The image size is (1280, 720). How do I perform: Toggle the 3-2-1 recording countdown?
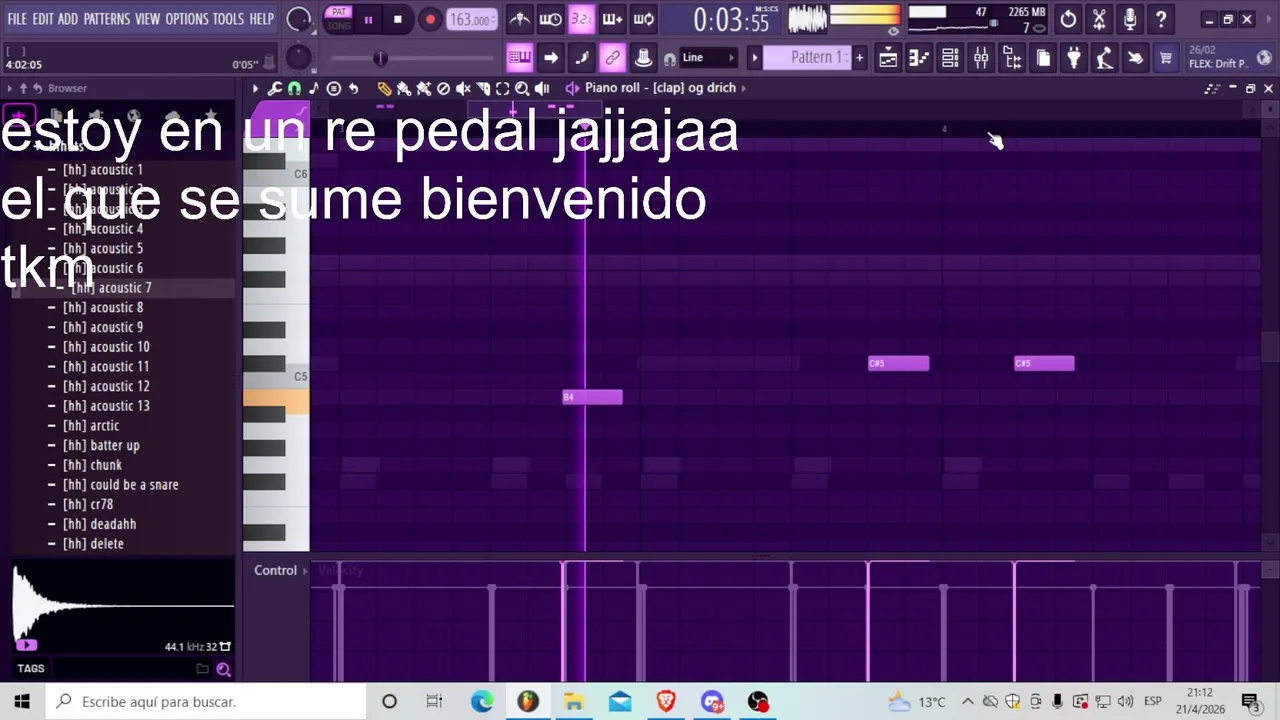[x=581, y=19]
